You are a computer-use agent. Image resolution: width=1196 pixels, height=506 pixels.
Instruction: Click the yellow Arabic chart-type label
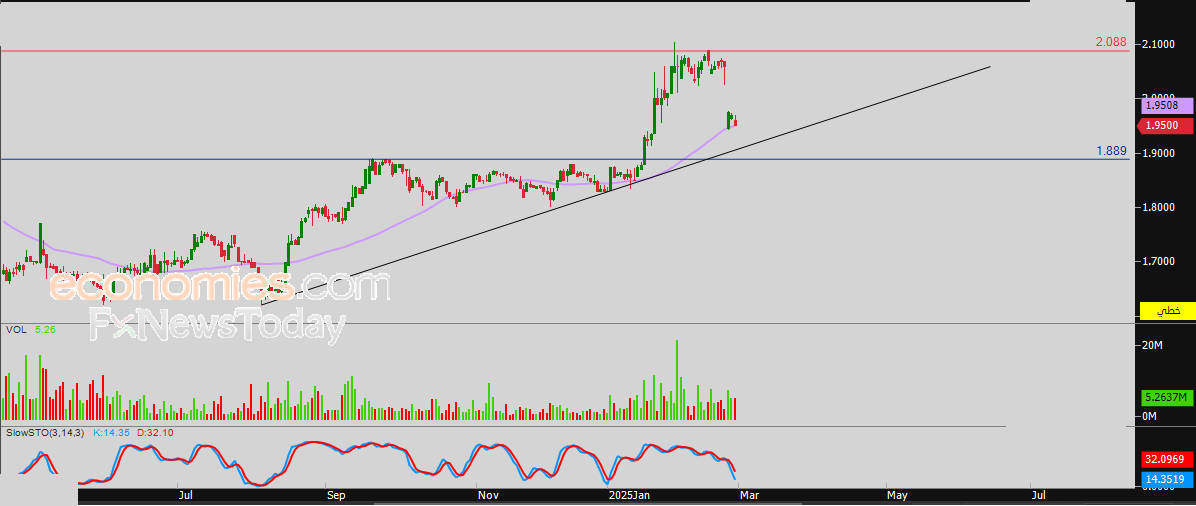click(1166, 311)
